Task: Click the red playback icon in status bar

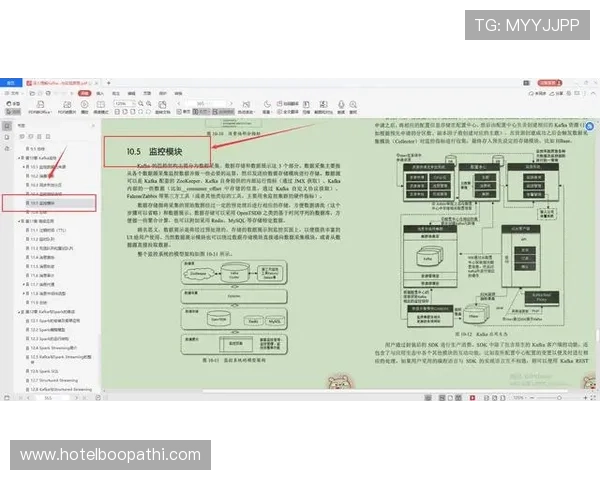Action: pos(473,398)
